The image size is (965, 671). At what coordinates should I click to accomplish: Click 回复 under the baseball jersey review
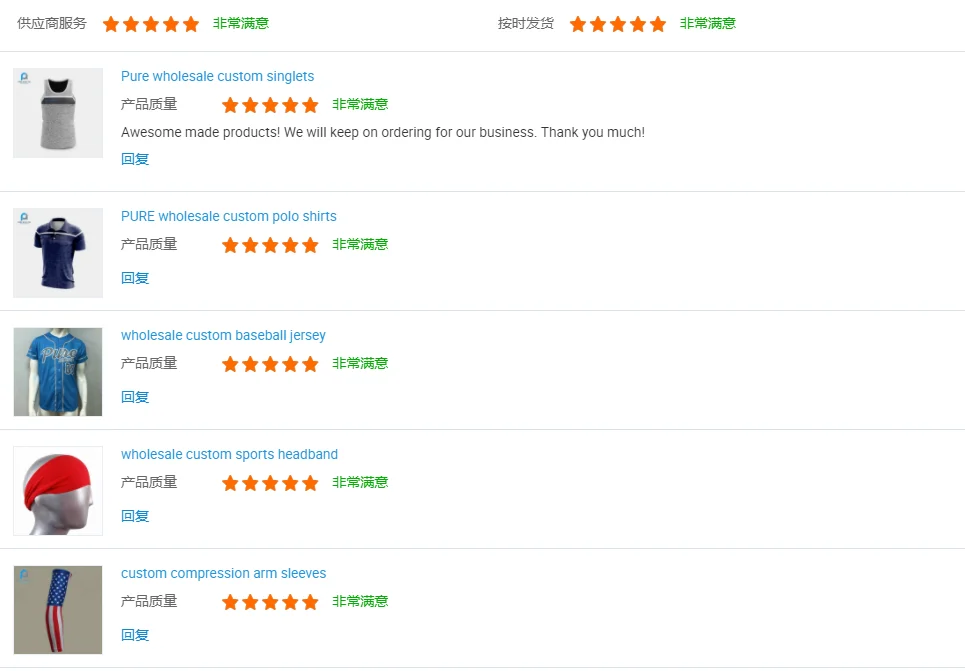point(135,397)
